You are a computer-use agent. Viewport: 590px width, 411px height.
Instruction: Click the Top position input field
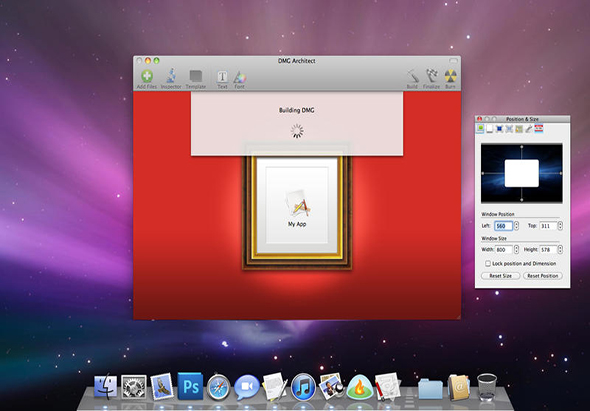tap(548, 226)
